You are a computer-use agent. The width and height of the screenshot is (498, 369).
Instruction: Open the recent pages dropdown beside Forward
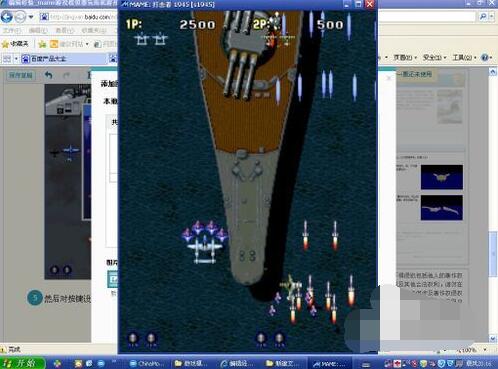[31, 17]
